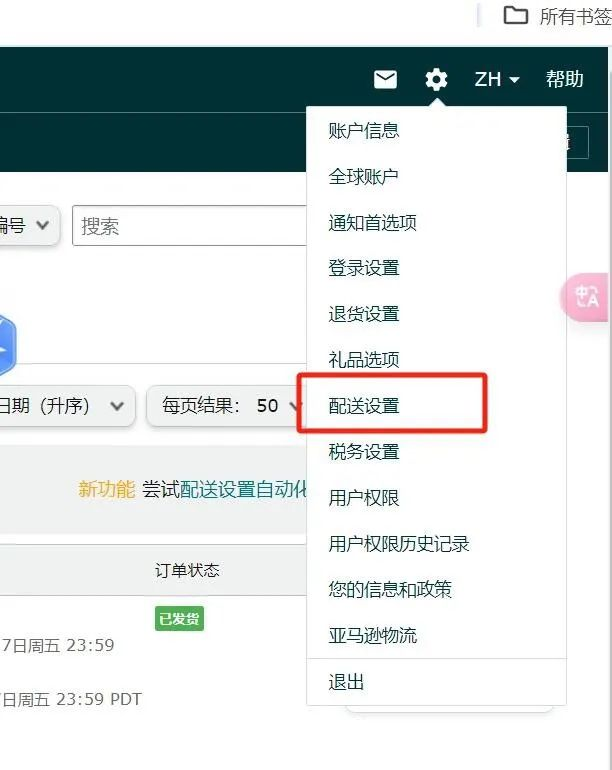
Task: Click the 已发货 status badge
Action: pos(179,619)
